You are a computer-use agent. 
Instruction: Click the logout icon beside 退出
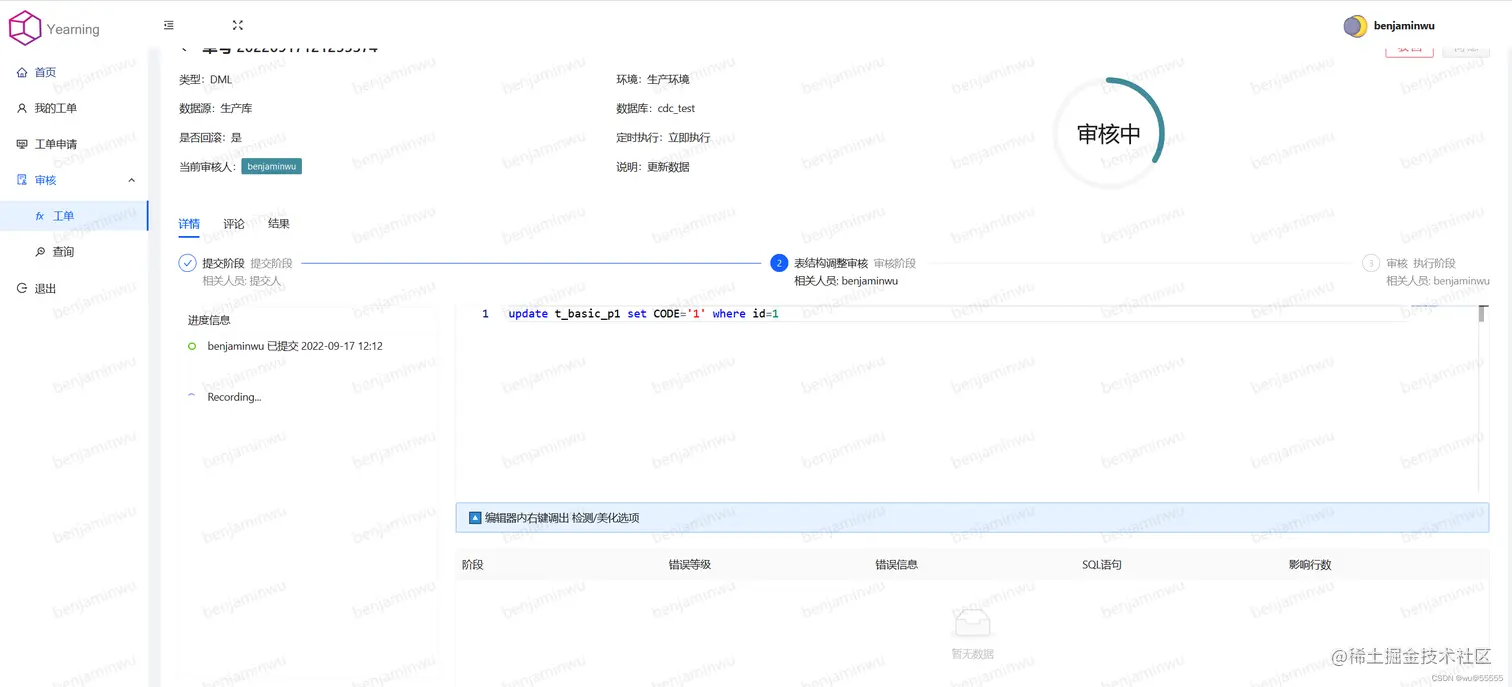click(x=22, y=288)
